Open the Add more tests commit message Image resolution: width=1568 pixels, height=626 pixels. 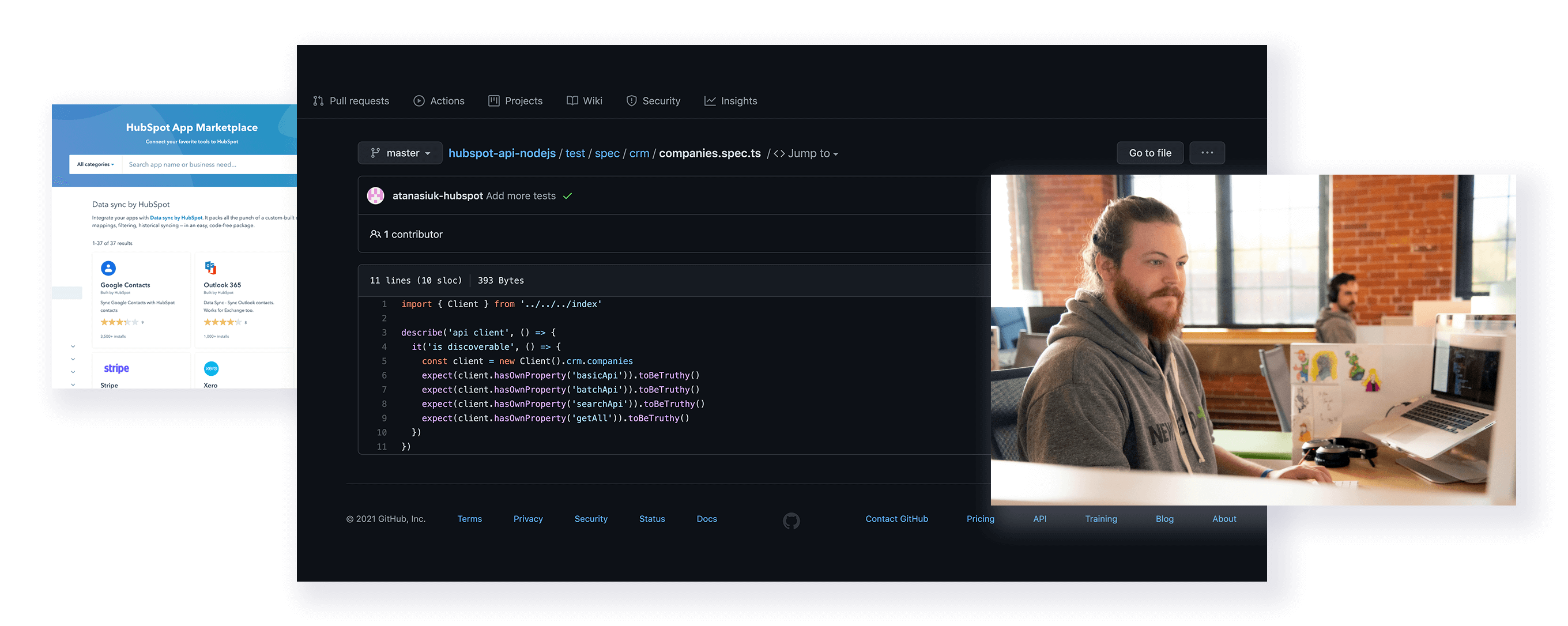(521, 196)
